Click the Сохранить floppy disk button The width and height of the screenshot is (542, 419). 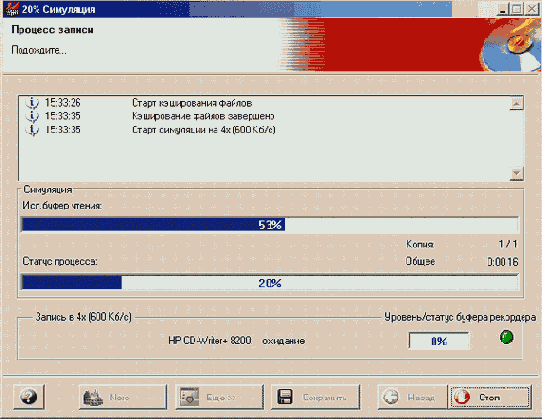point(315,397)
